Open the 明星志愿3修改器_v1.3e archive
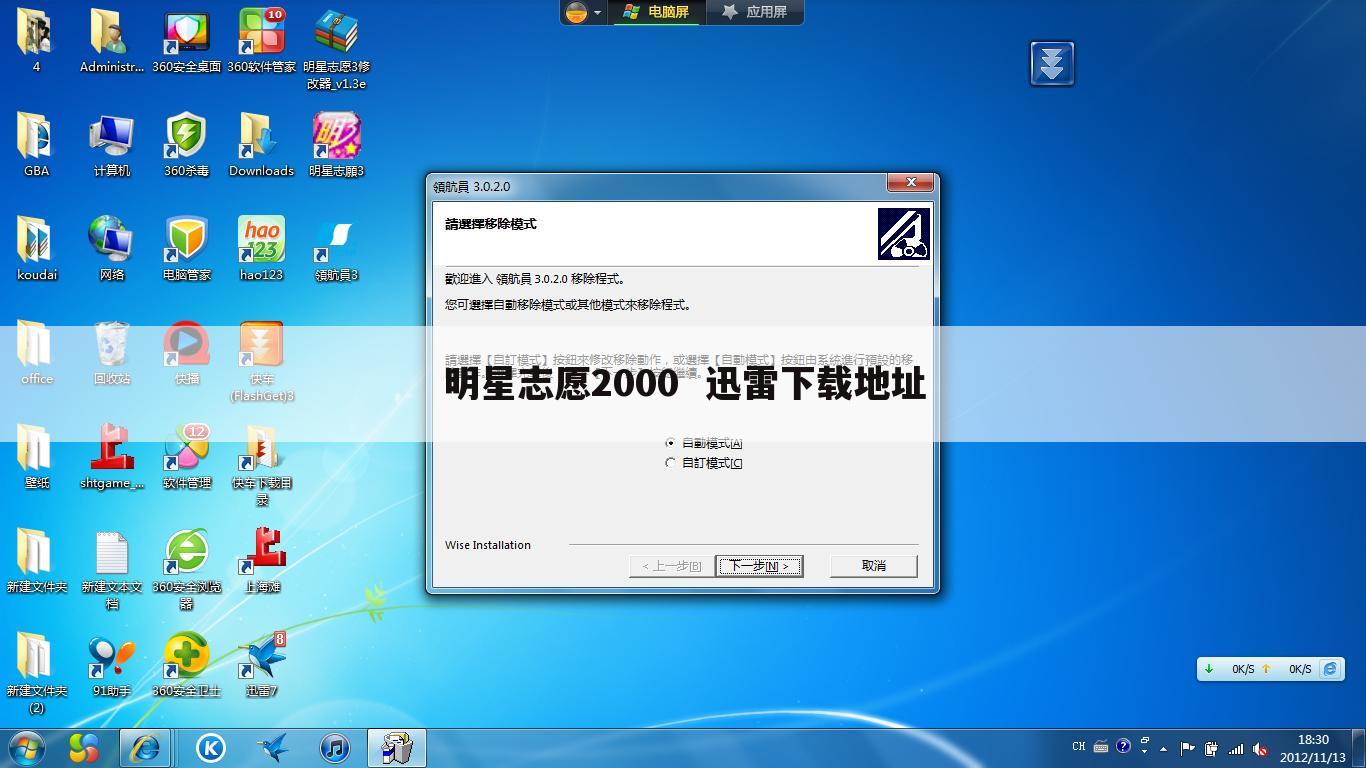This screenshot has height=768, width=1366. [336, 48]
